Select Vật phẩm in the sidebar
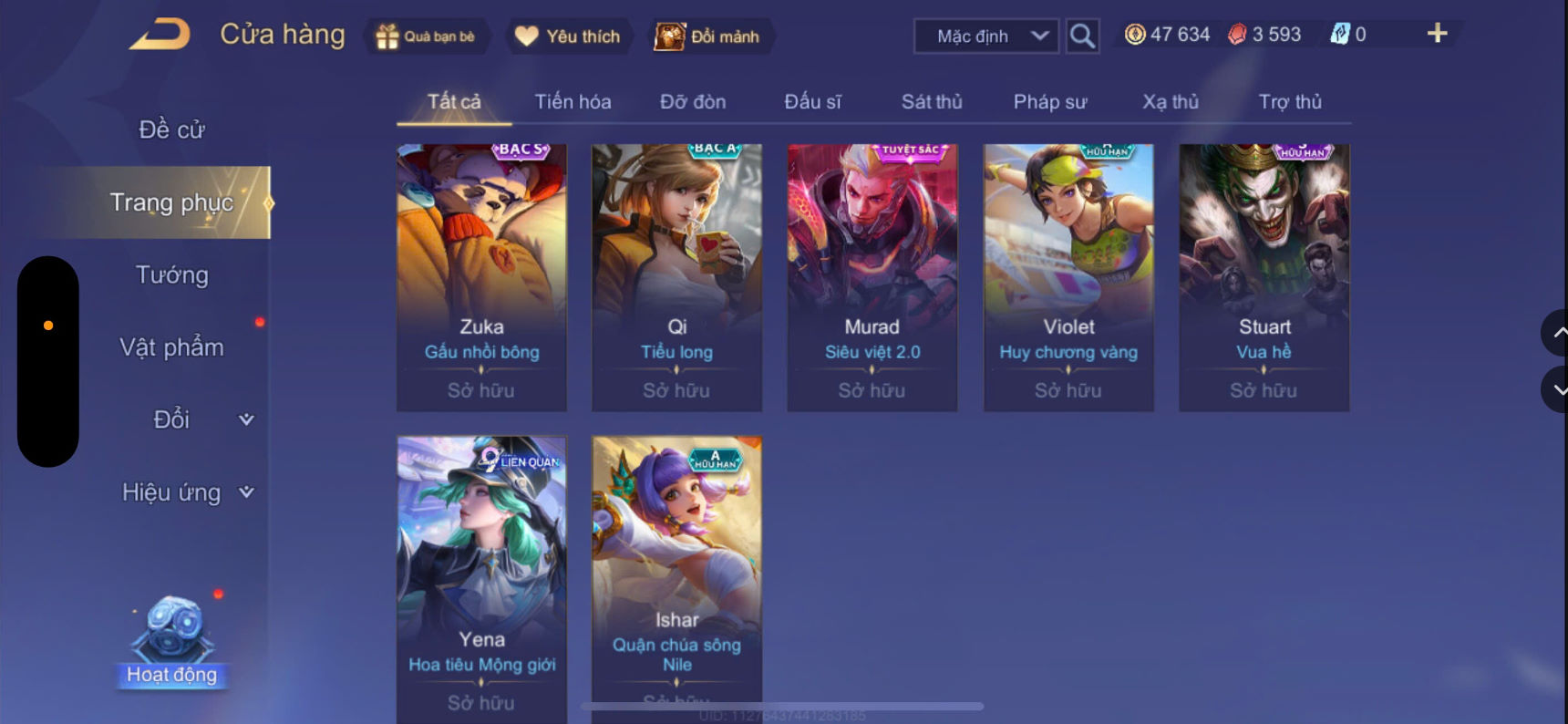 [x=172, y=346]
